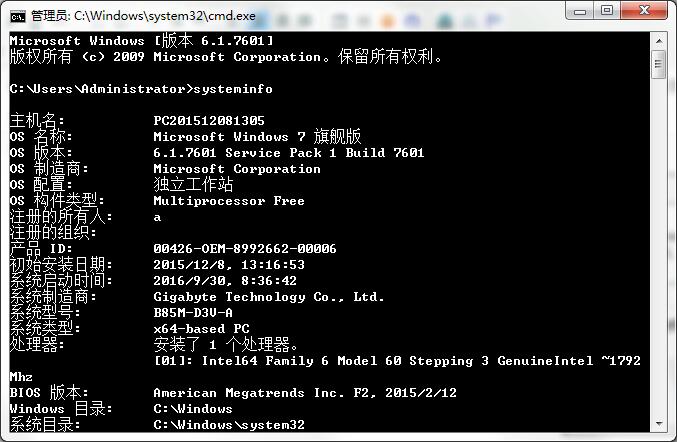
Task: Close the command prompt window
Action: (x=644, y=10)
